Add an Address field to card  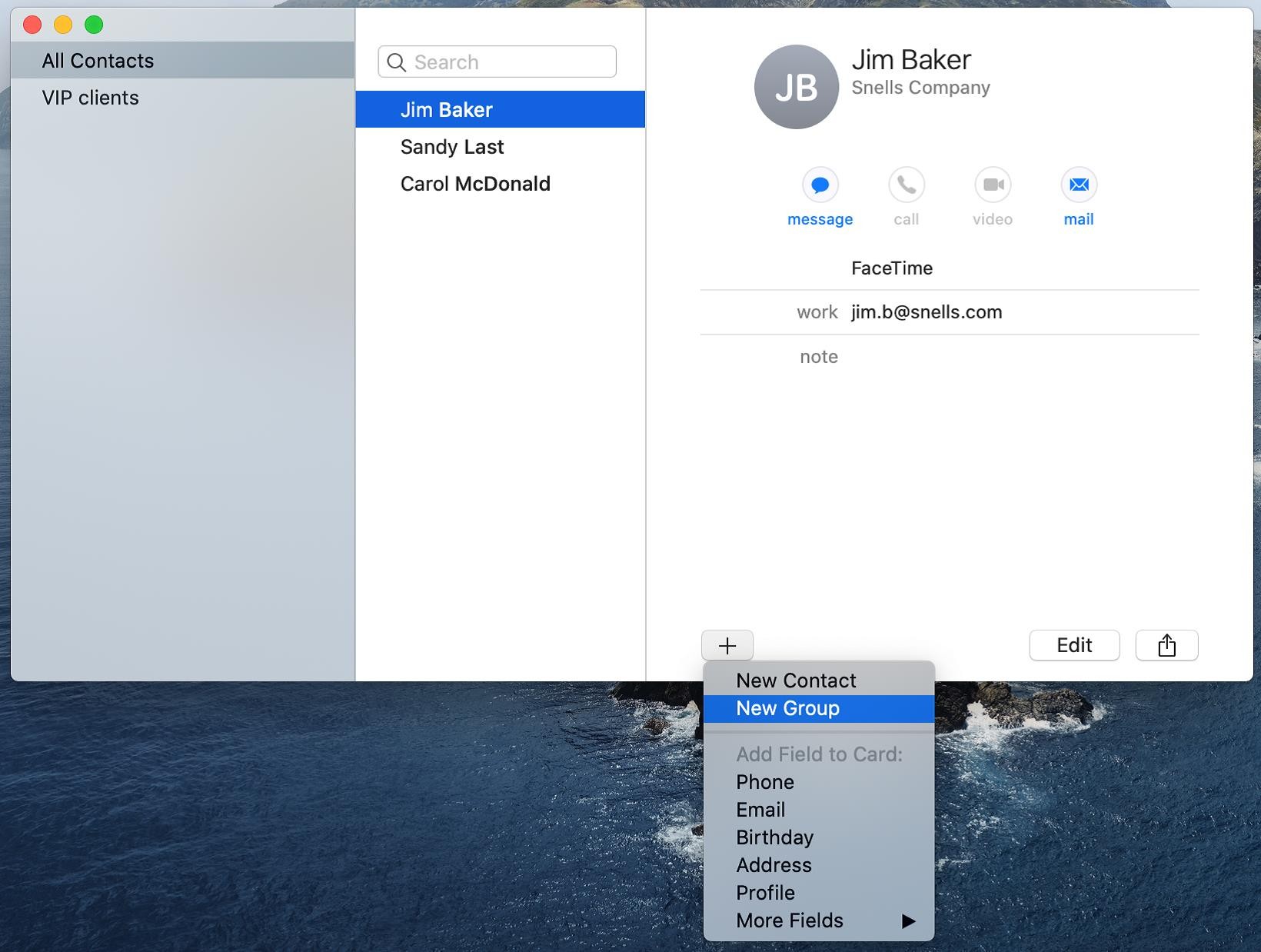tap(819, 865)
